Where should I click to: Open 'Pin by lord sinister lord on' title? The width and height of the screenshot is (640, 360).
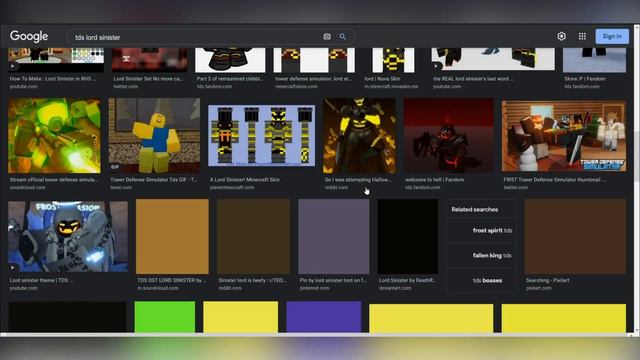[x=333, y=280]
